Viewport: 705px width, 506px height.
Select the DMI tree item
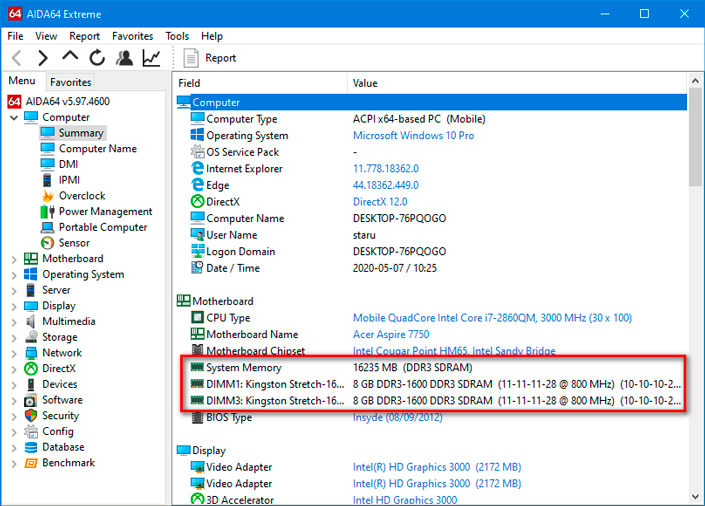coord(68,164)
